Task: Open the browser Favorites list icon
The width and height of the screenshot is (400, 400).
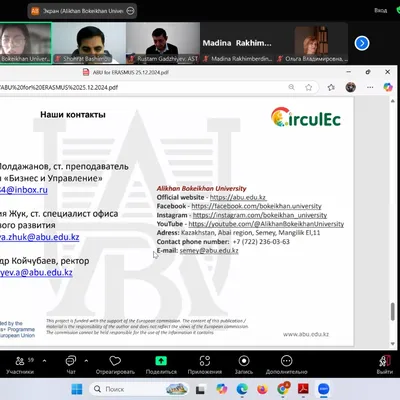Action: [x=331, y=87]
